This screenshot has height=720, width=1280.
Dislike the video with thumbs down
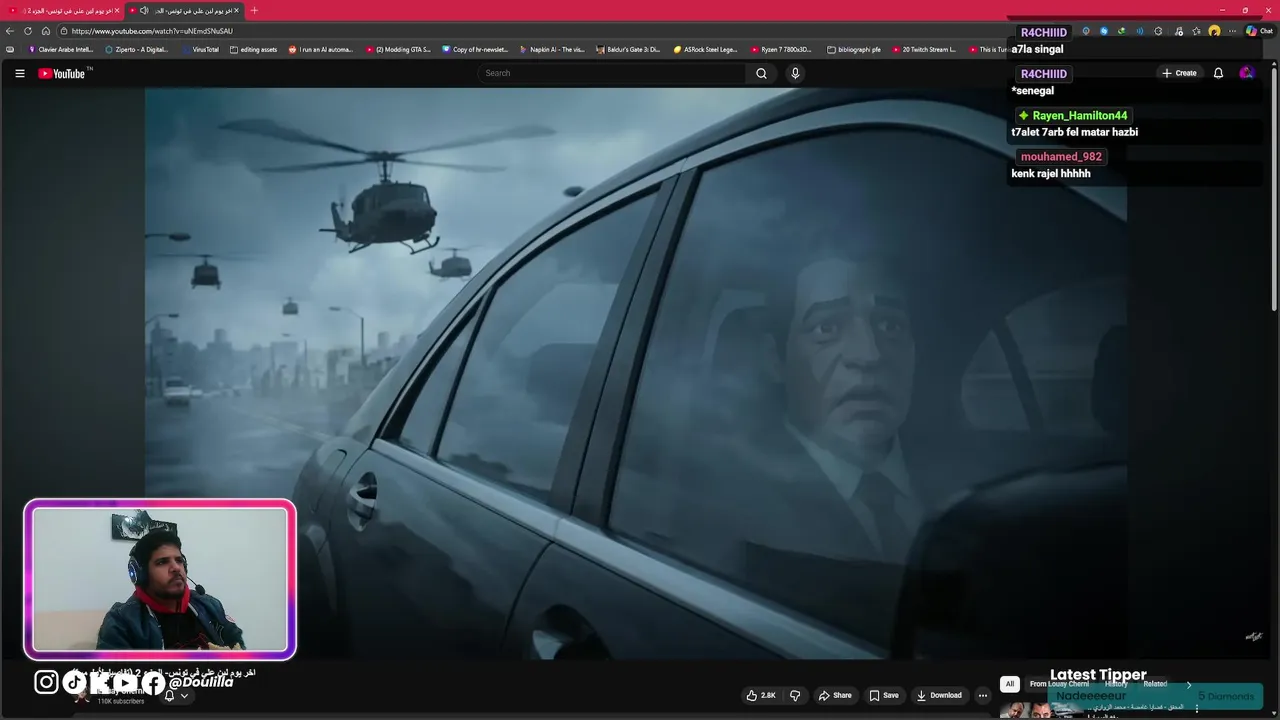(795, 695)
